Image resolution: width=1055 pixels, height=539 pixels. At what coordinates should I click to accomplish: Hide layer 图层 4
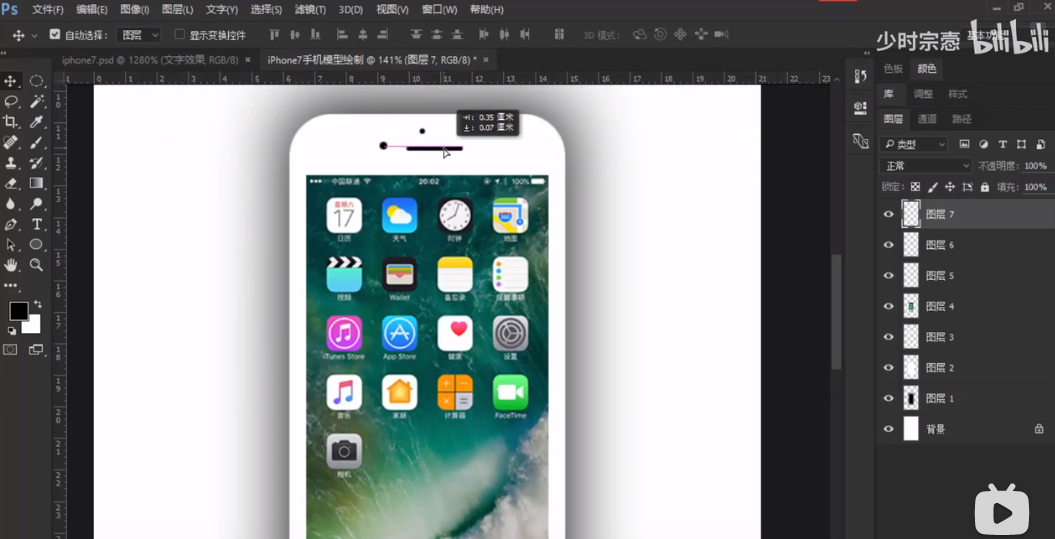pyautogui.click(x=889, y=306)
